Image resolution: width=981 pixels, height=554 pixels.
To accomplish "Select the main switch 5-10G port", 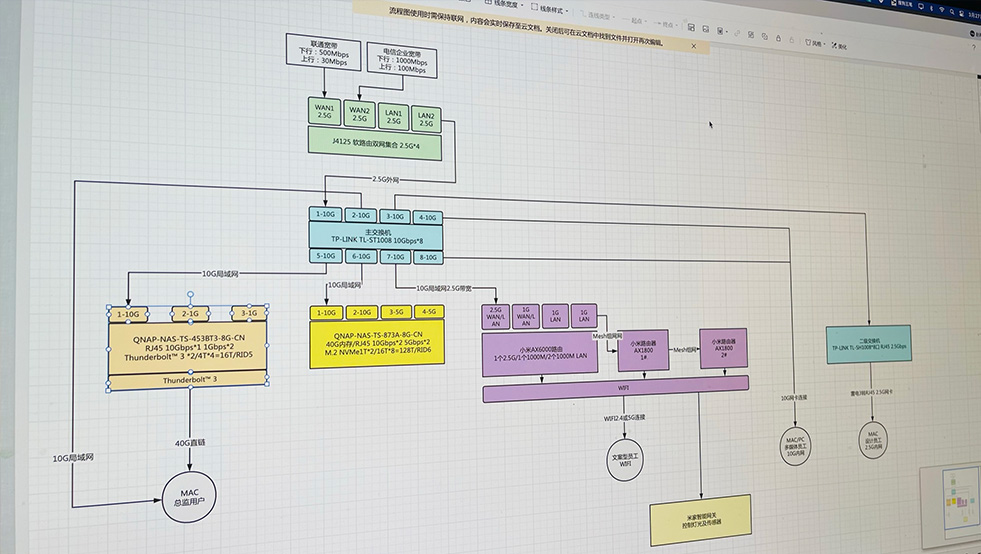I will 325,256.
